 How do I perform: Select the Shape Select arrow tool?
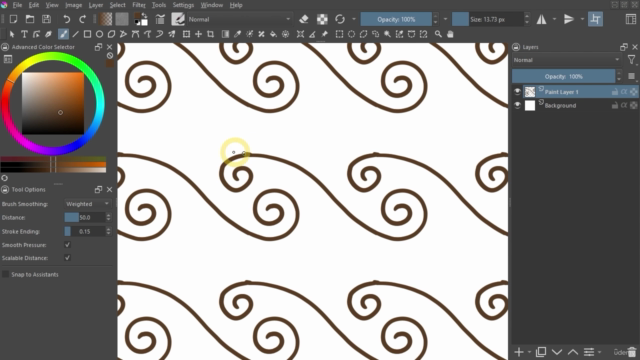coord(12,34)
